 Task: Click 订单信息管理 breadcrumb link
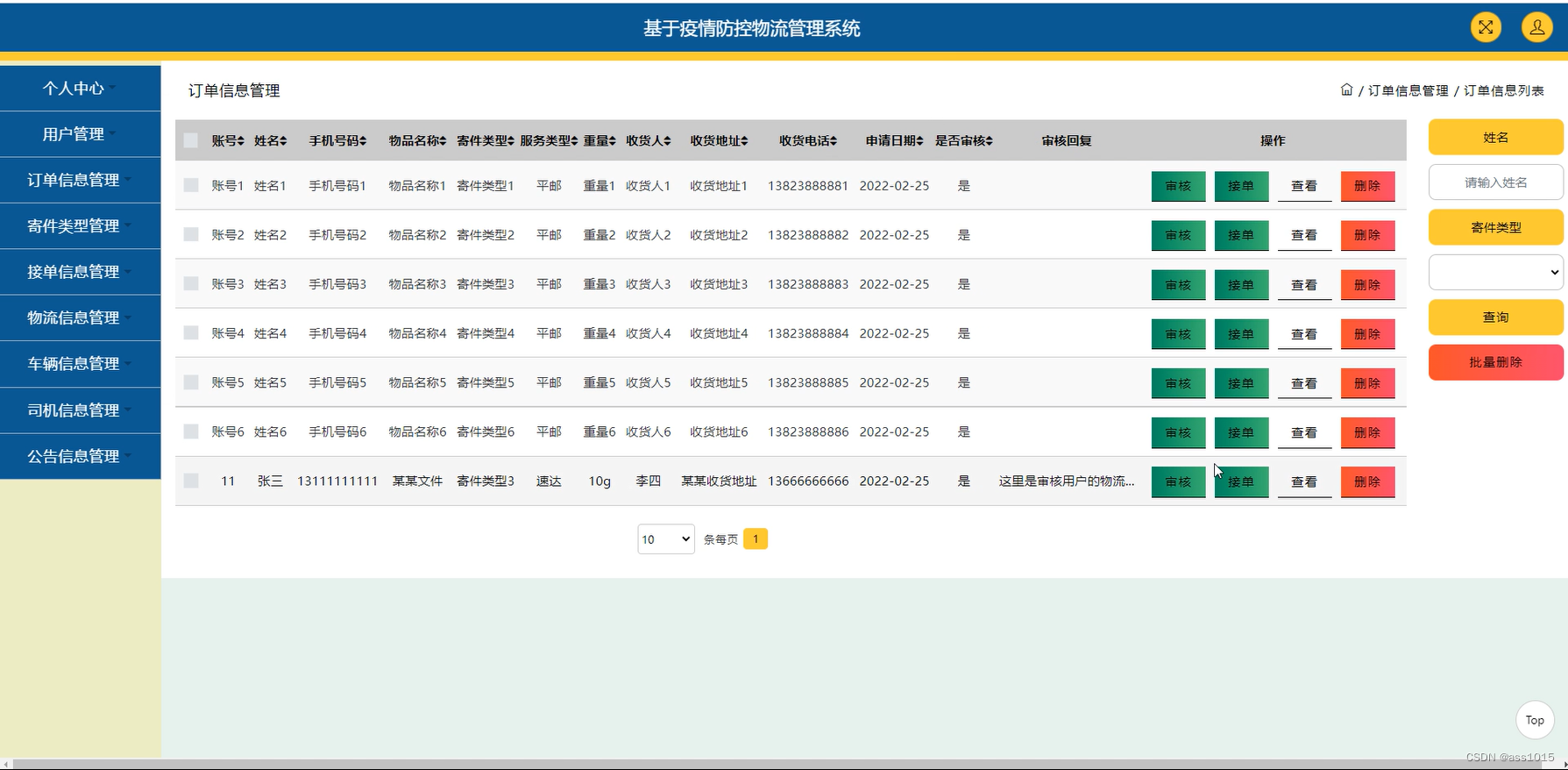1408,90
